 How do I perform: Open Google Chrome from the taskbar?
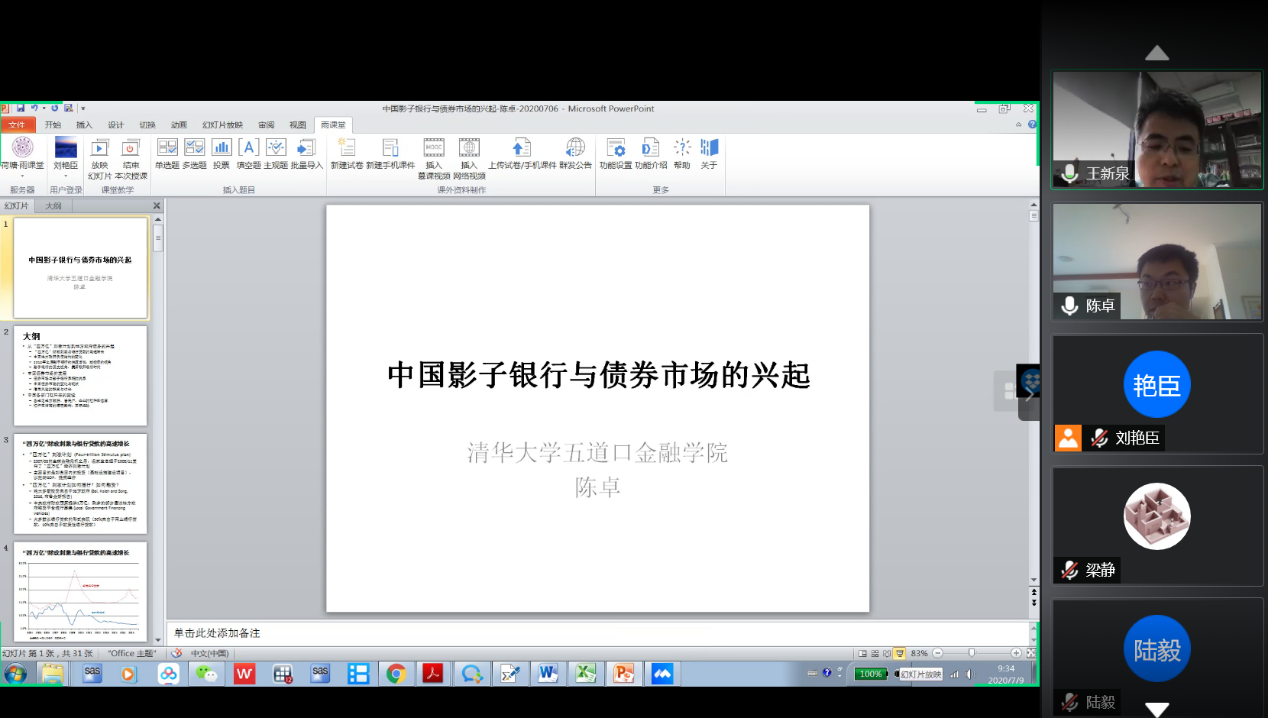pyautogui.click(x=396, y=674)
